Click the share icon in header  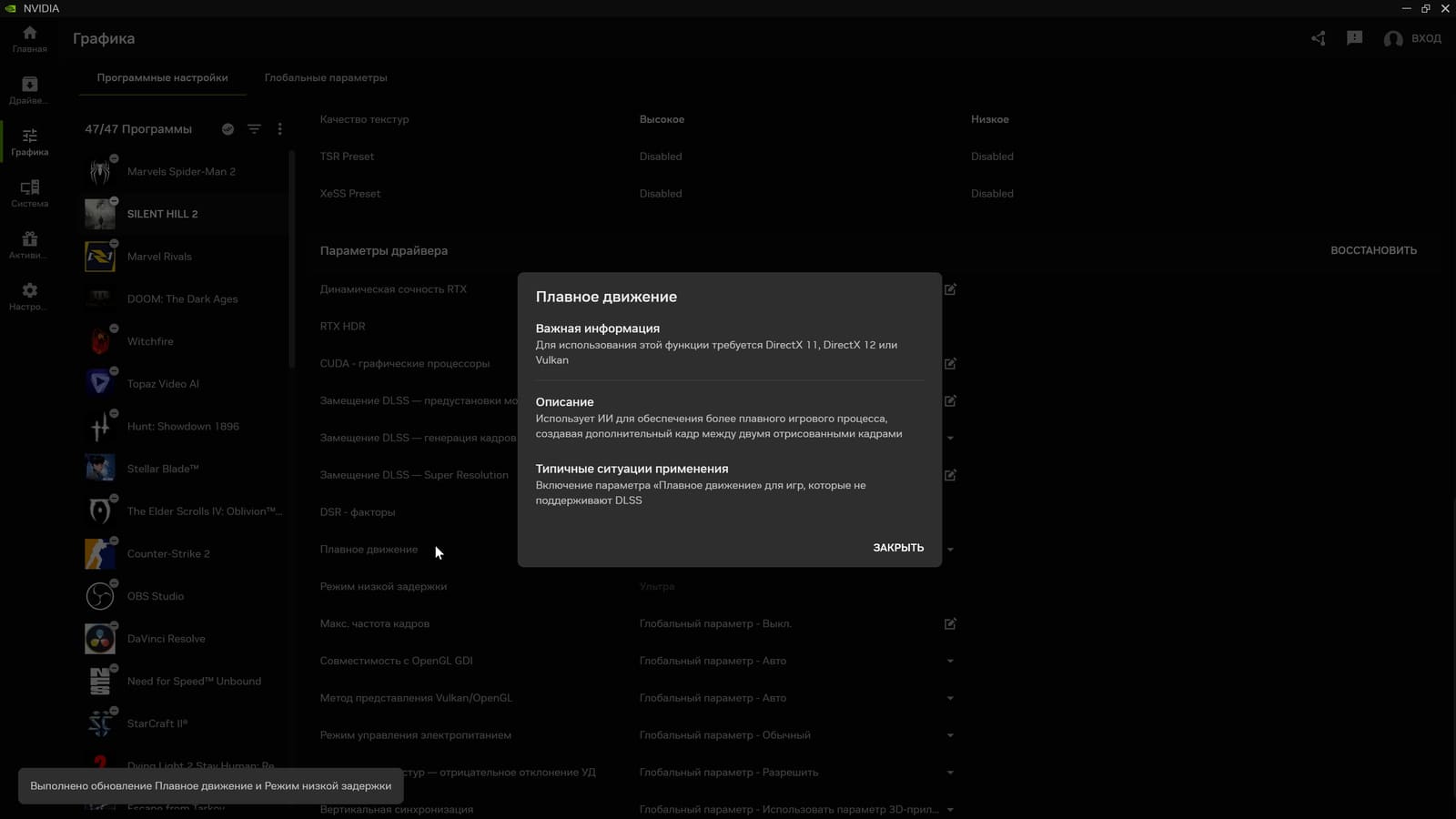1319,38
